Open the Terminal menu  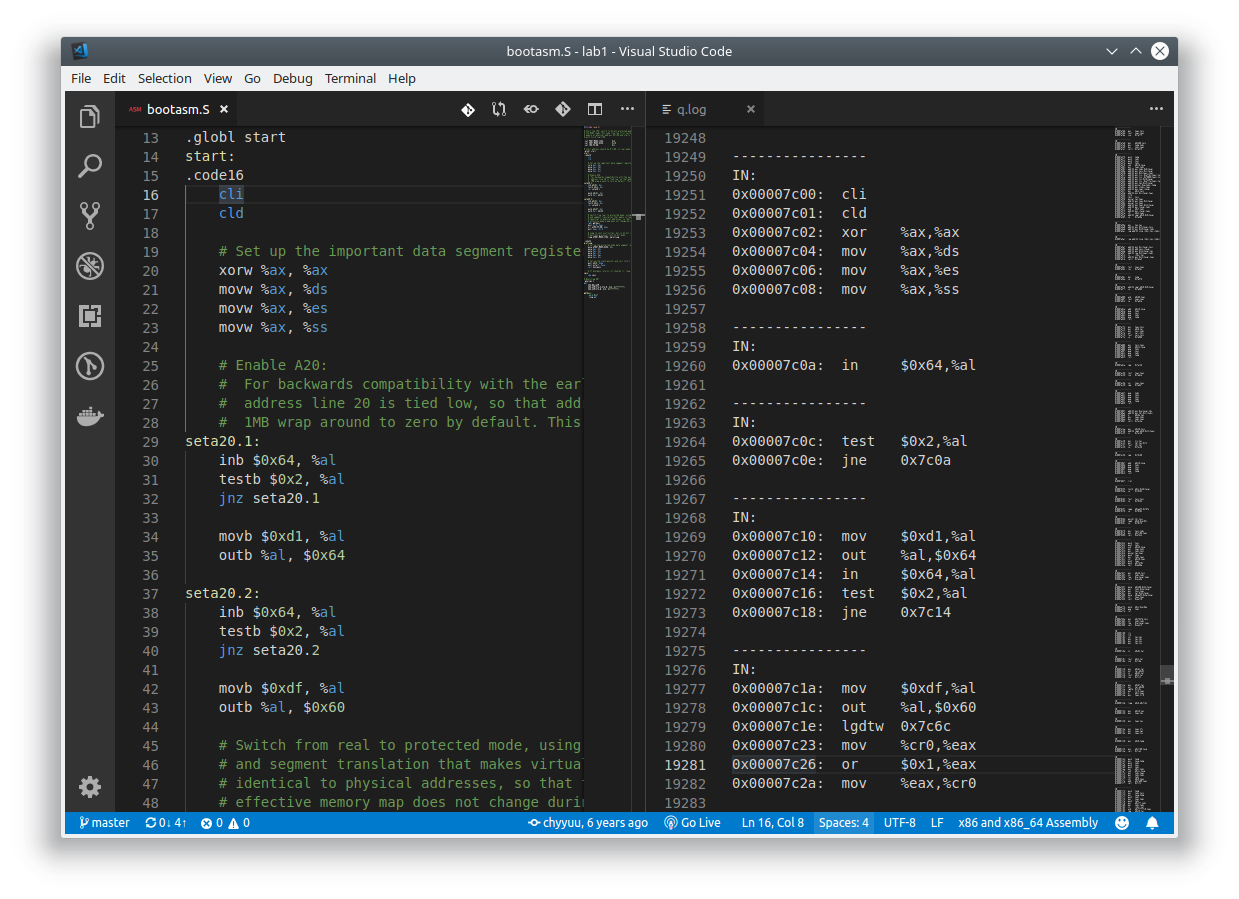pos(350,78)
